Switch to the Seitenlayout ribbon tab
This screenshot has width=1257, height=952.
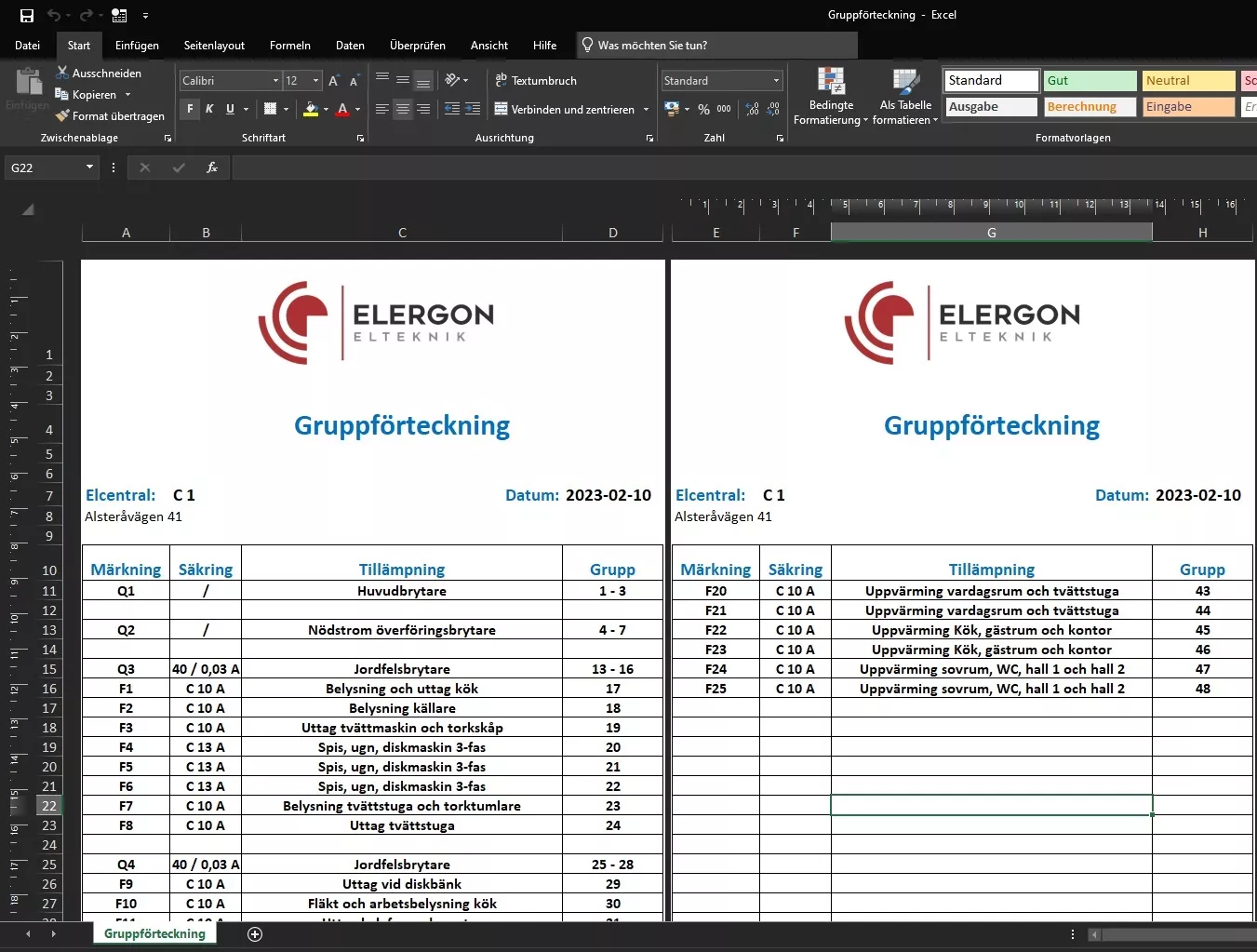pos(214,45)
